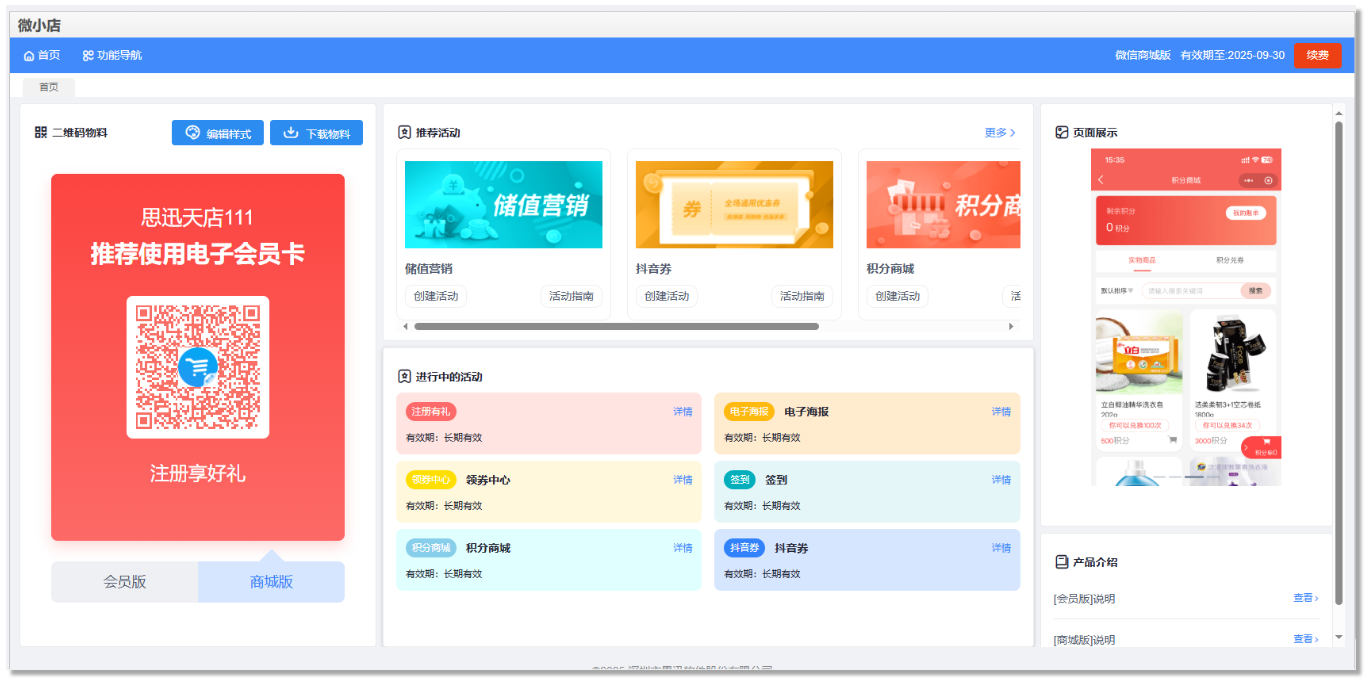Click the left arrow of the horizontal scrollbar
The width and height of the screenshot is (1369, 682).
pos(405,326)
